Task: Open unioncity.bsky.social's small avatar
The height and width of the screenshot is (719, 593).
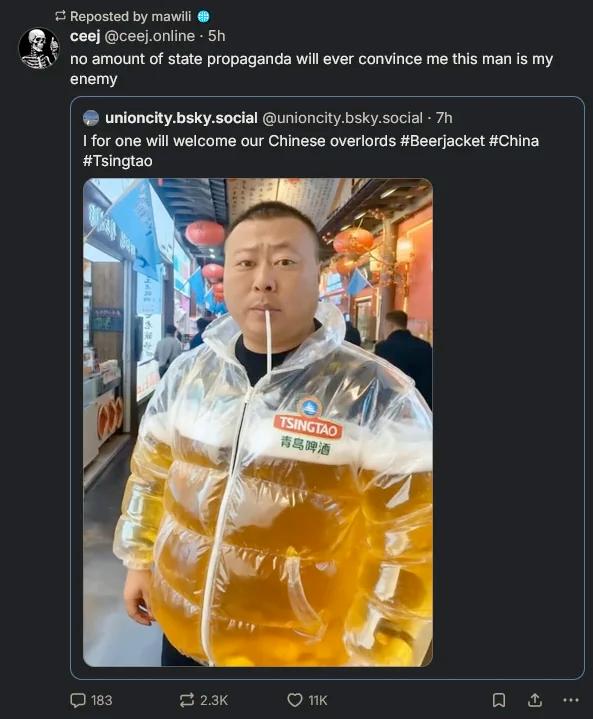Action: tap(91, 118)
